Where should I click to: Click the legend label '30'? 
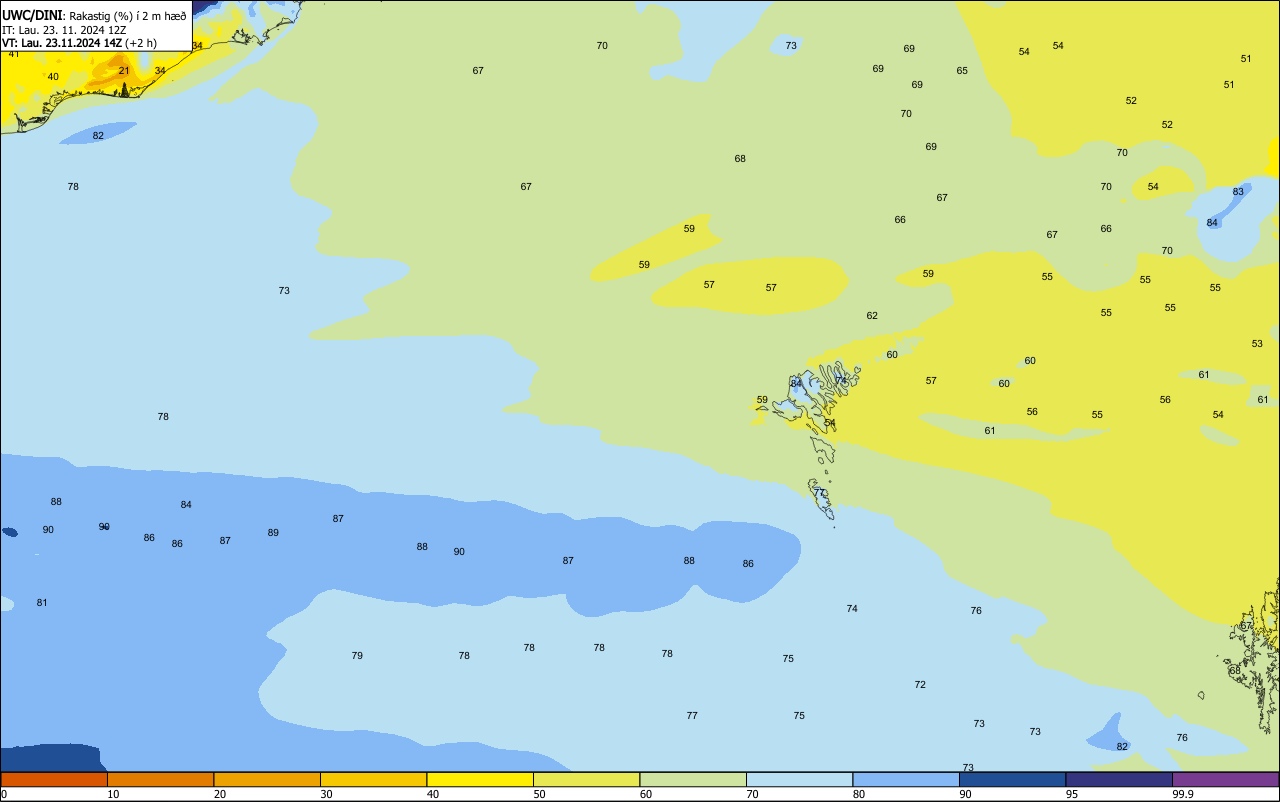[x=326, y=794]
